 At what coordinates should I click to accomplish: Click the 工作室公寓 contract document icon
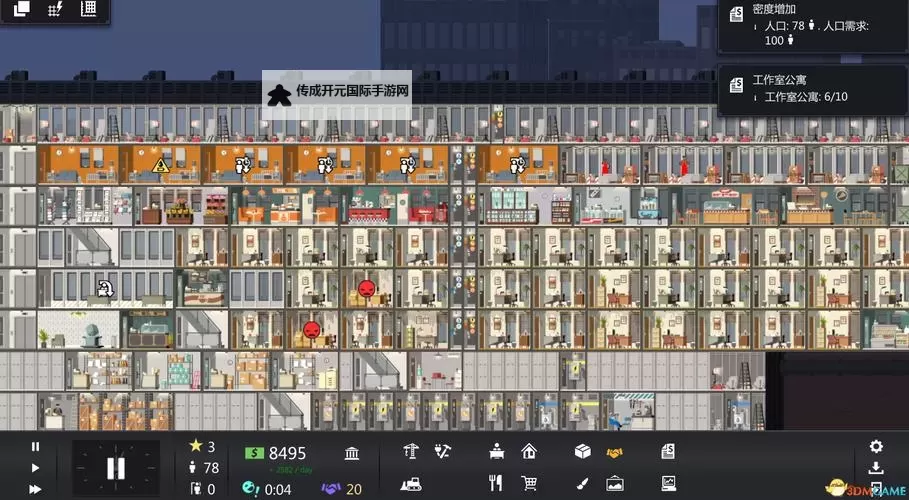click(736, 85)
